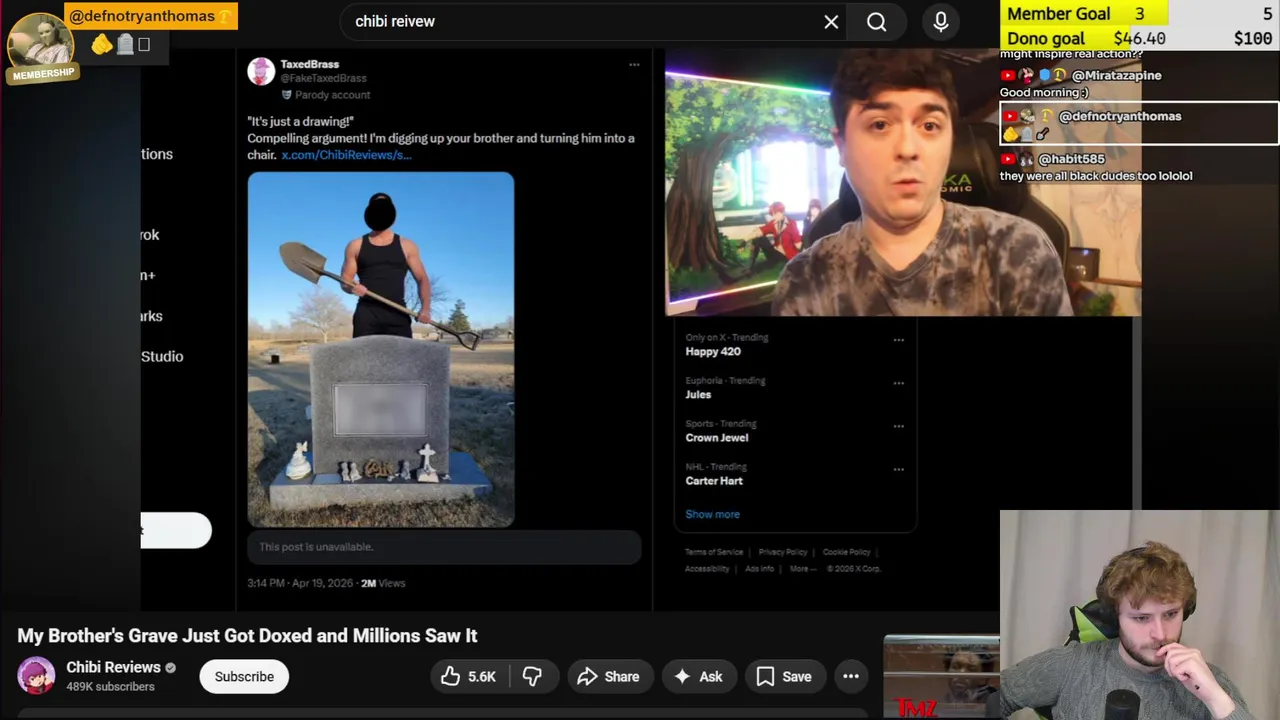Open more options for Carter Hart trend
Screen dimensions: 1280x720
pos(898,469)
